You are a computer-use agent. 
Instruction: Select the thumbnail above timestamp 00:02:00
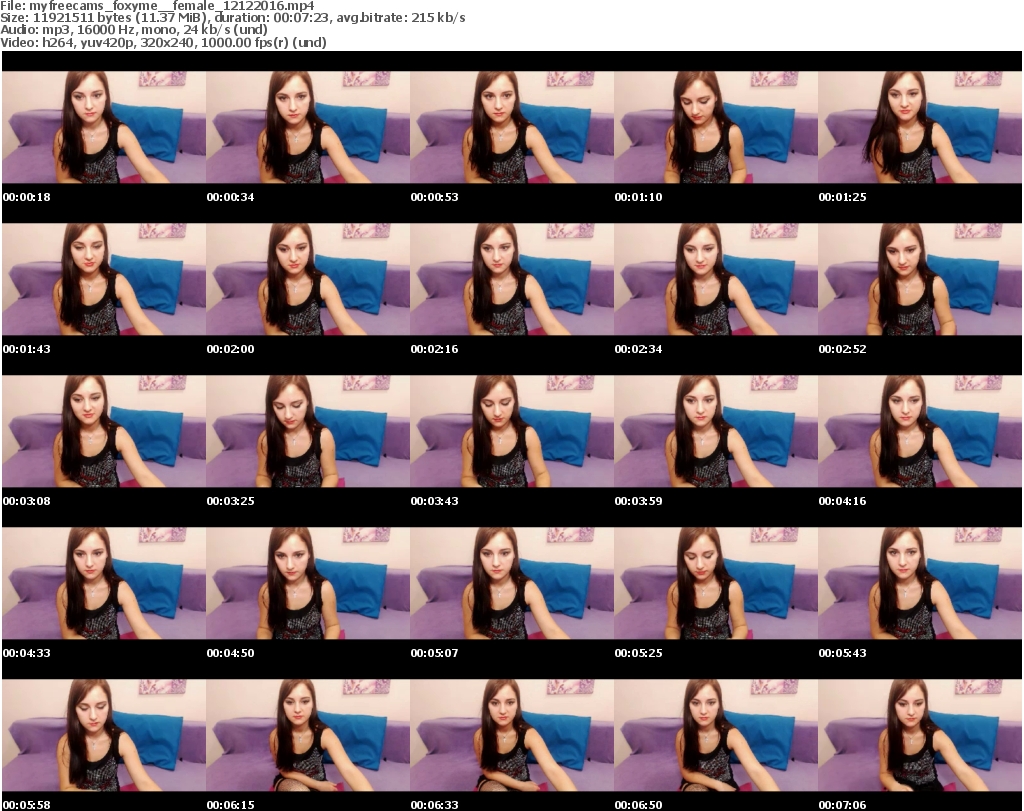[x=308, y=279]
